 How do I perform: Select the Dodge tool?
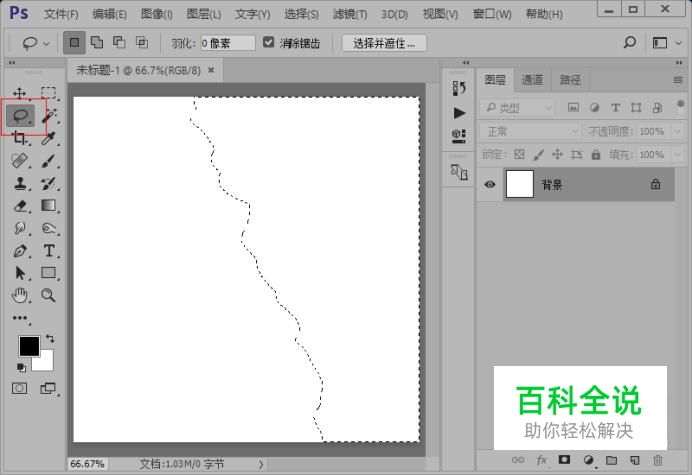click(x=49, y=228)
